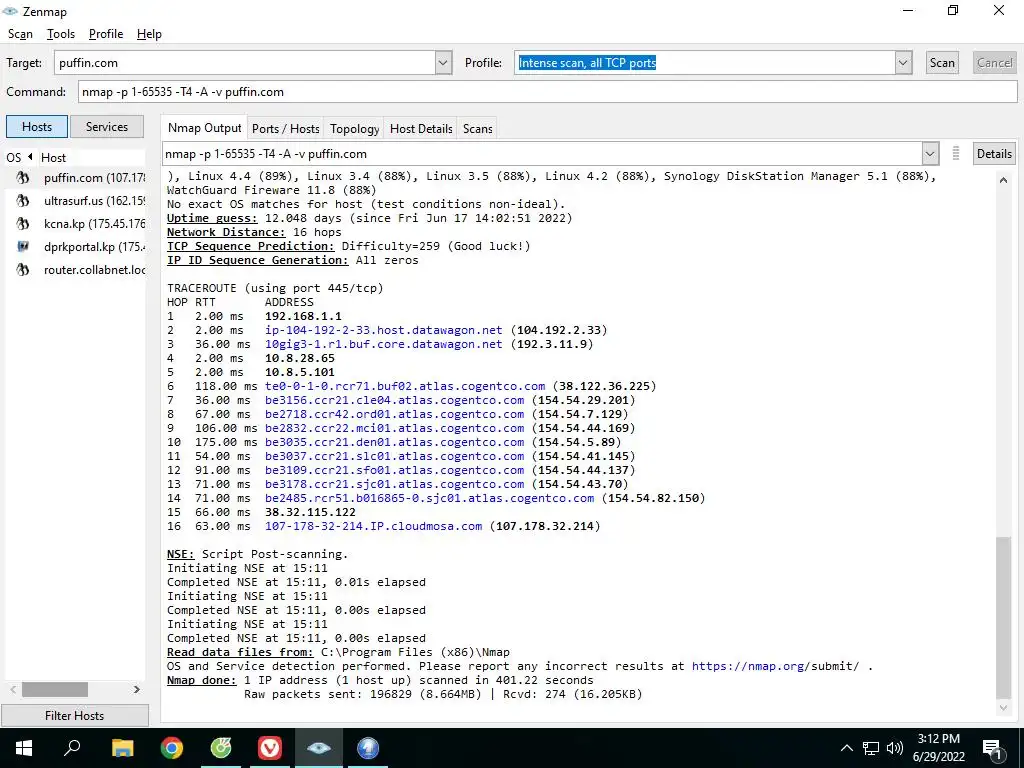Click the output scroll up arrow
Viewport: 1024px width, 768px height.
1003,180
